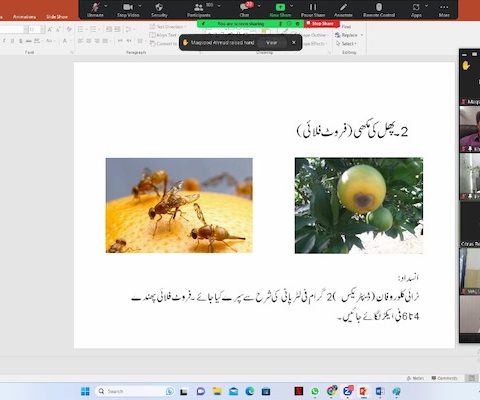Screen dimensions: 480x400
Task: Open PowerPoint from the taskbar
Action: click(x=363, y=391)
